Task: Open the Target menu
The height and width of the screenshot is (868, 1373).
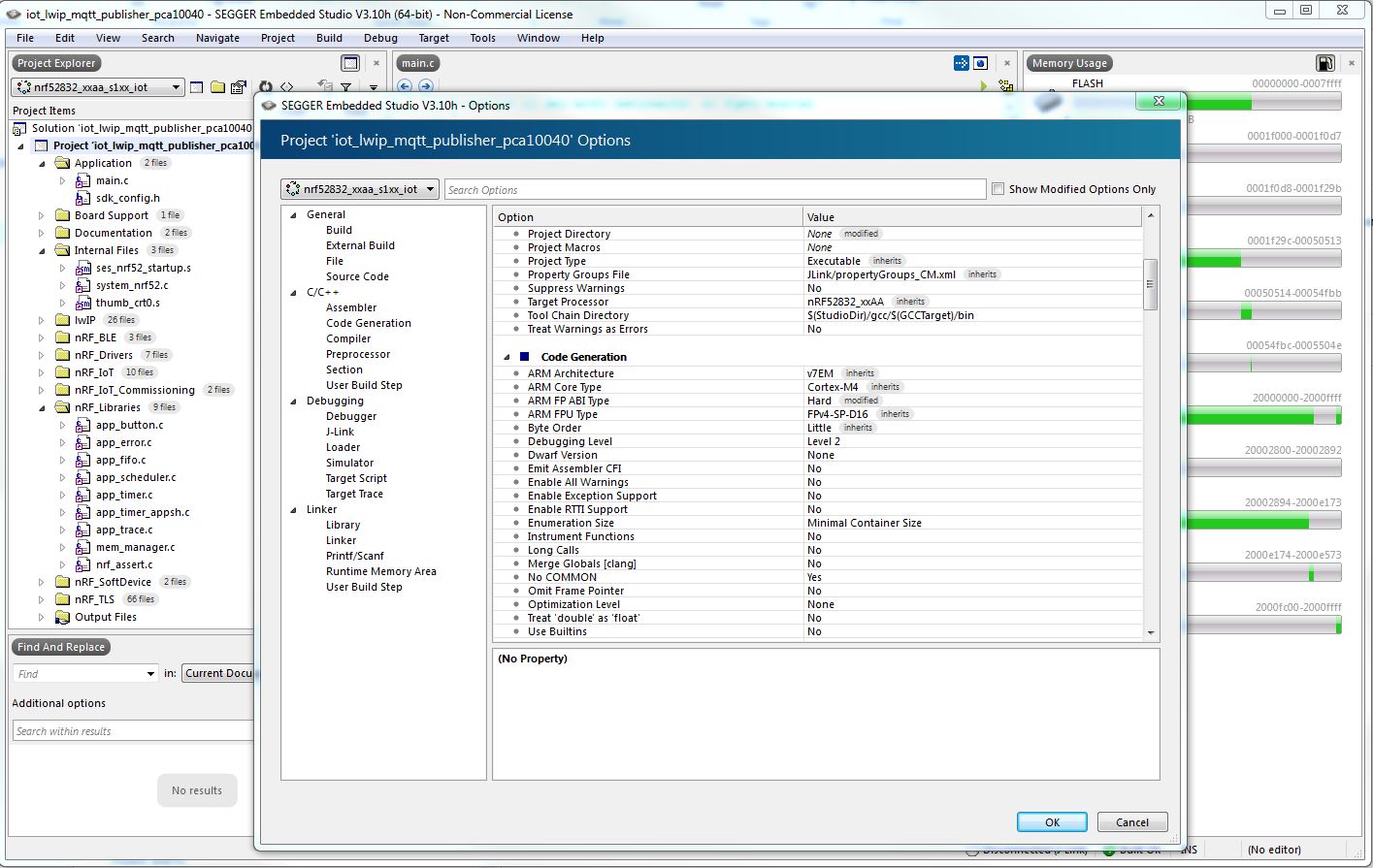Action: (434, 38)
